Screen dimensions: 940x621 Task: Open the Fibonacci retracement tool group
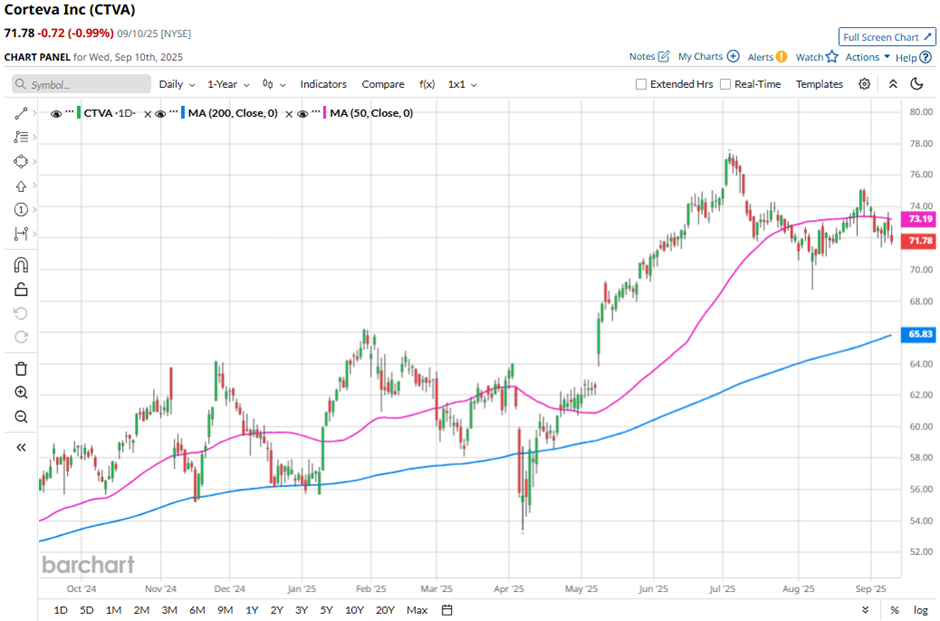click(x=20, y=137)
